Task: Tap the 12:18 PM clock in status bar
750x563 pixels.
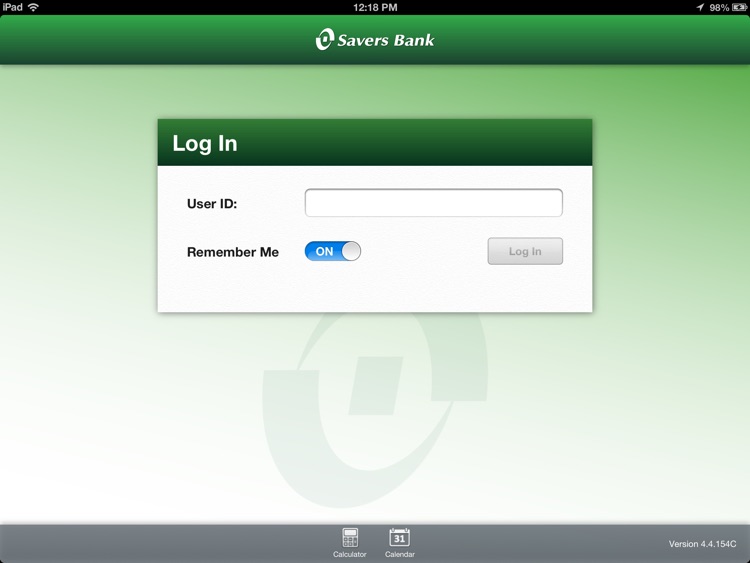Action: 375,7
